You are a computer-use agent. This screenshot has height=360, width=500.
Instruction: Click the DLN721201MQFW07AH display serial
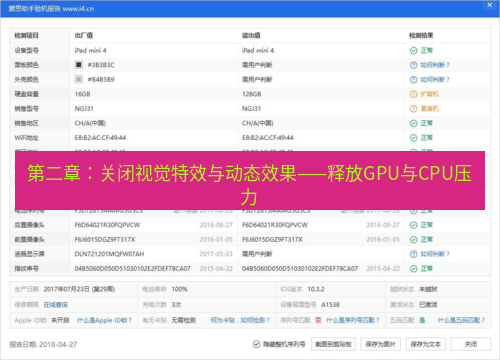109,254
